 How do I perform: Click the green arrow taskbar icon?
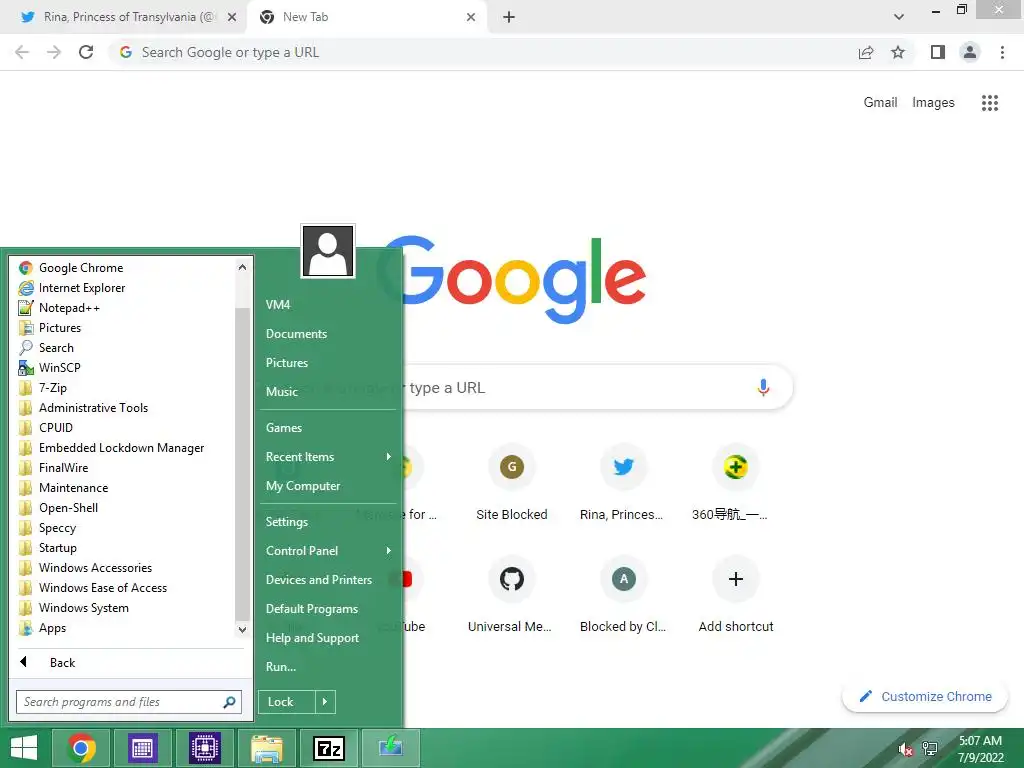(x=391, y=748)
